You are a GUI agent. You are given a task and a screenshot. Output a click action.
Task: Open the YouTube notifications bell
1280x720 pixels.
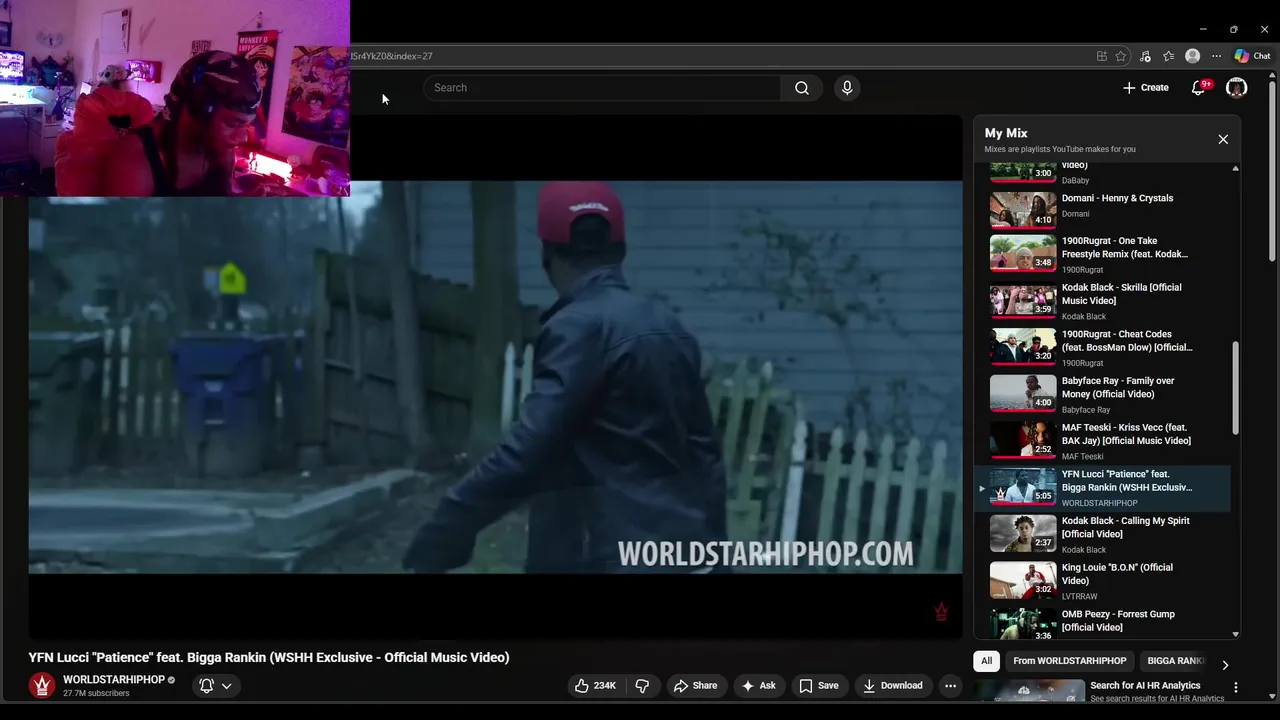1198,88
